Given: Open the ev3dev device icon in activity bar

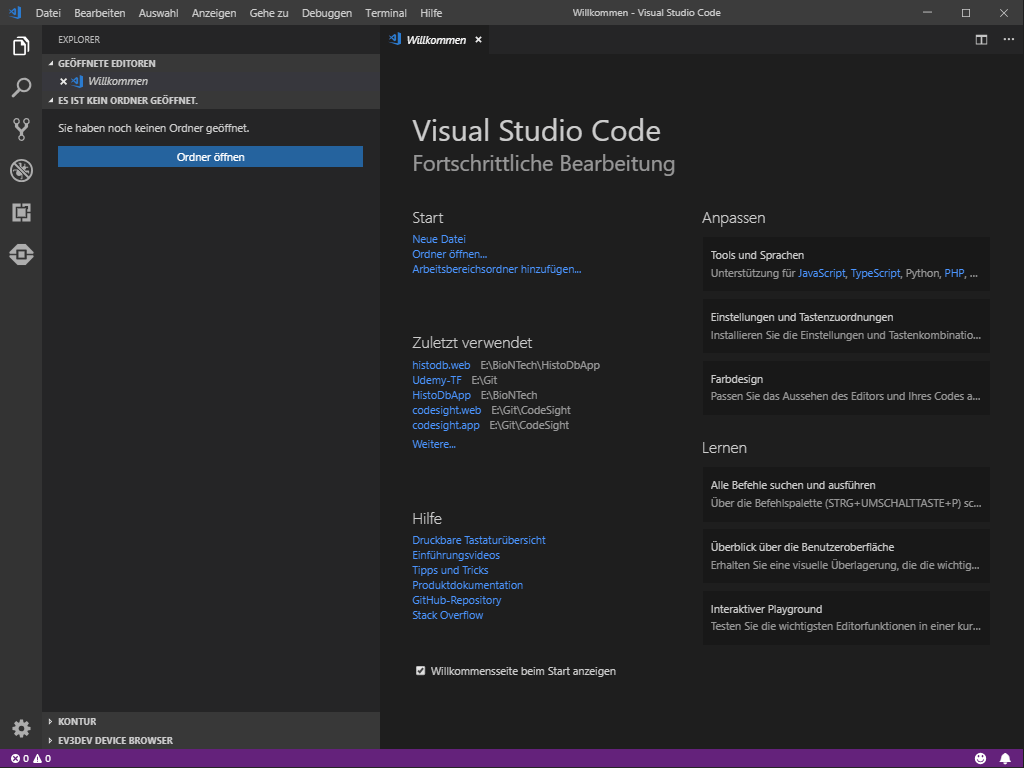Looking at the screenshot, I should pos(21,255).
